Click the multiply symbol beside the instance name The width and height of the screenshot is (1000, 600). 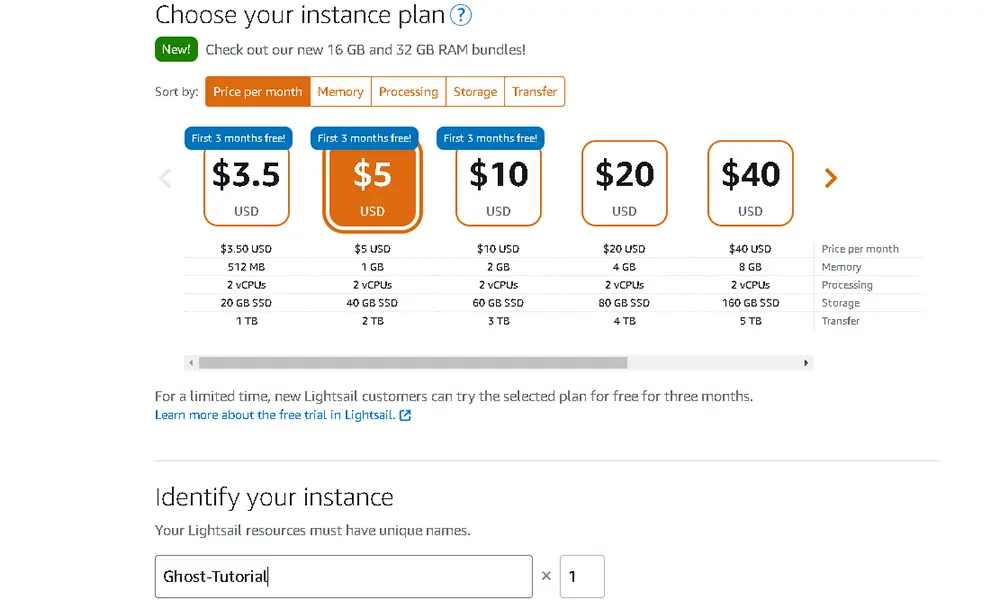[546, 576]
